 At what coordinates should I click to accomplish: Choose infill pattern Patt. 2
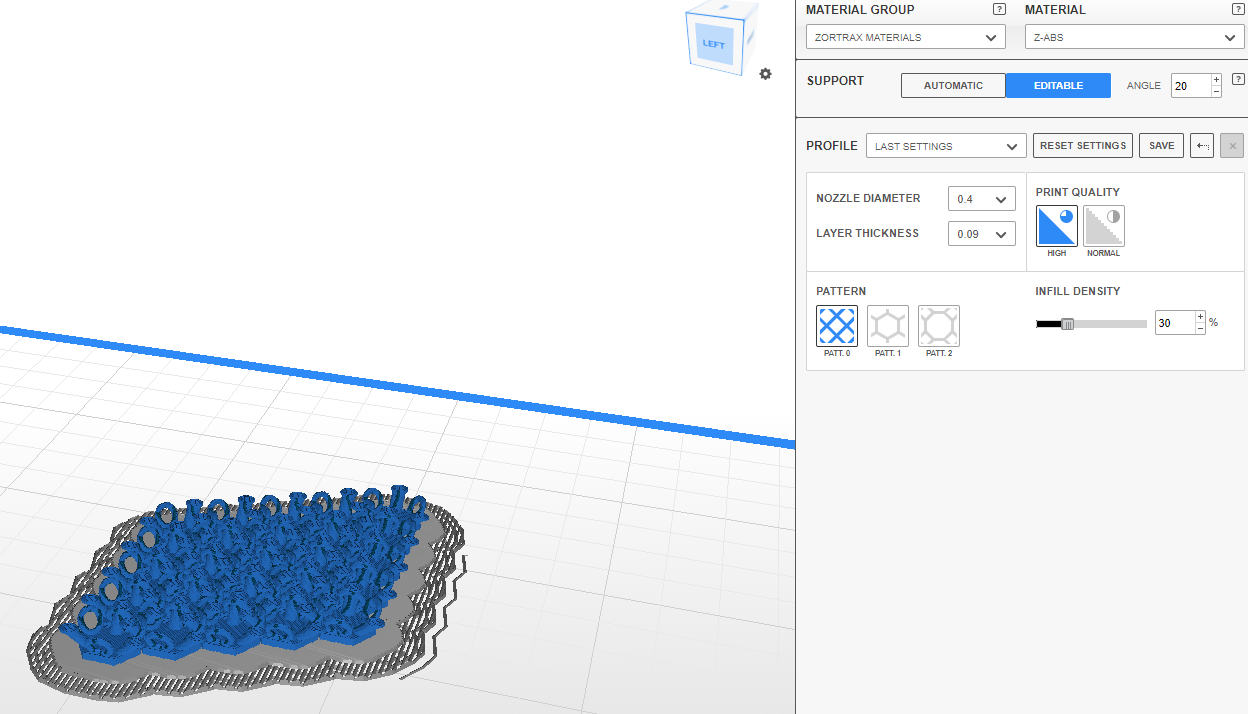pos(939,326)
